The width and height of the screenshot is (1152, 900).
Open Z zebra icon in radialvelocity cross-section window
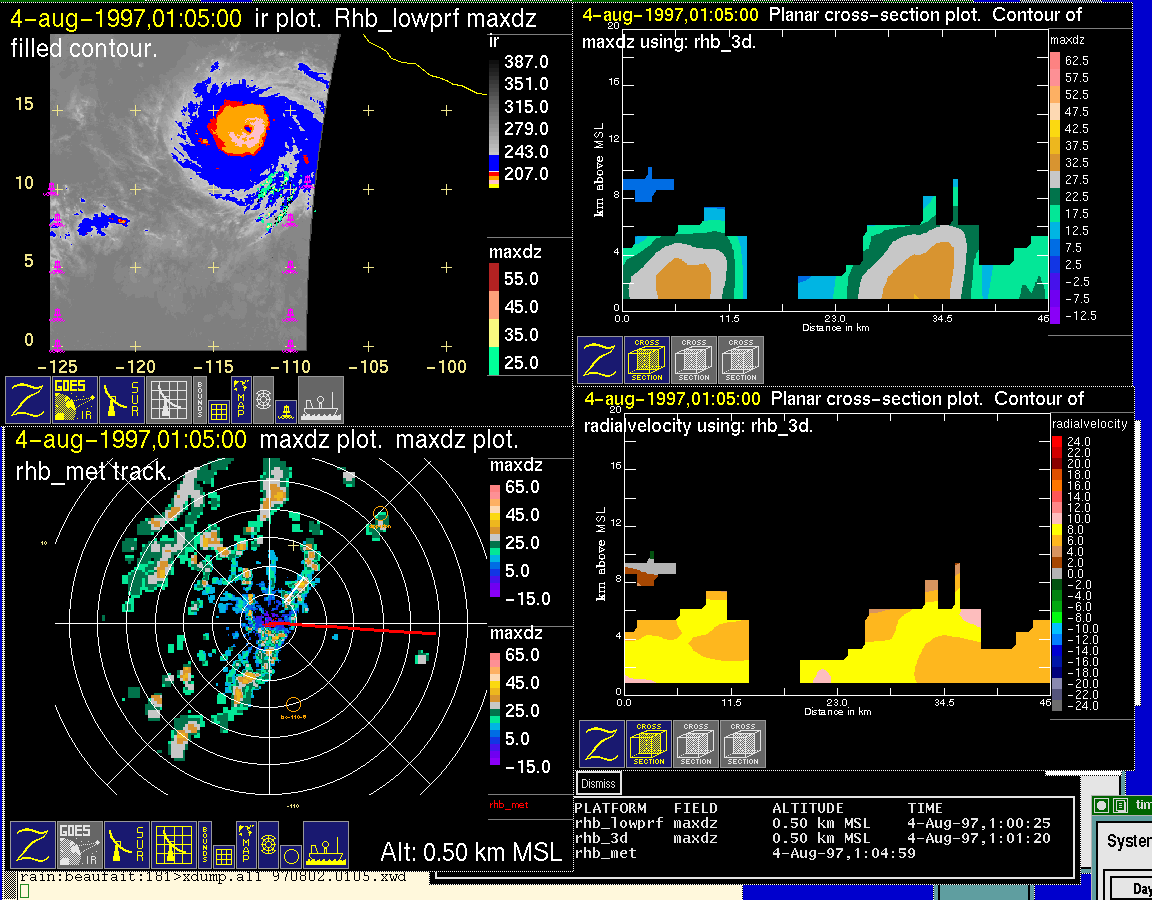point(602,744)
